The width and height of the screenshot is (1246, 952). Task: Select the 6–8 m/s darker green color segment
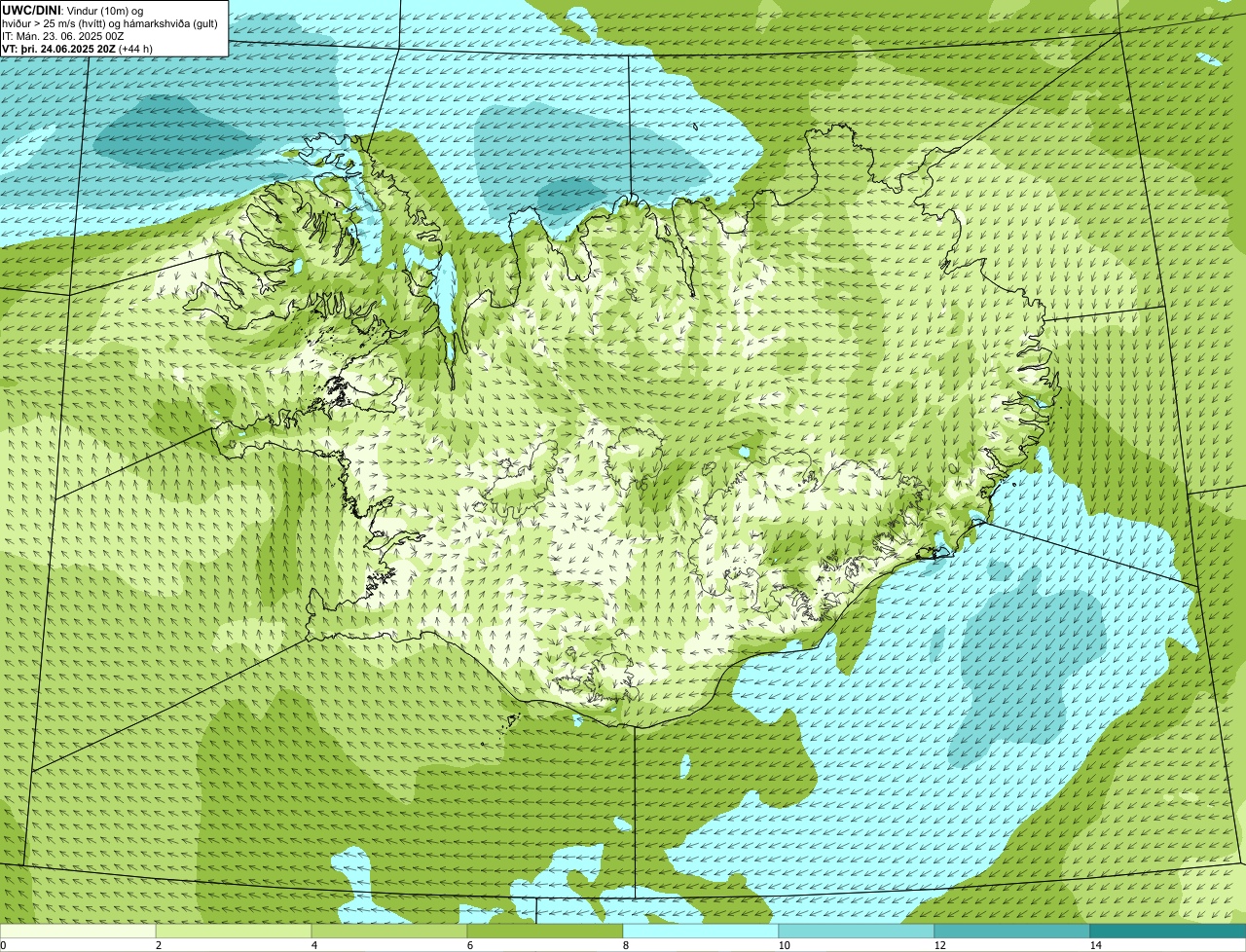[x=545, y=931]
